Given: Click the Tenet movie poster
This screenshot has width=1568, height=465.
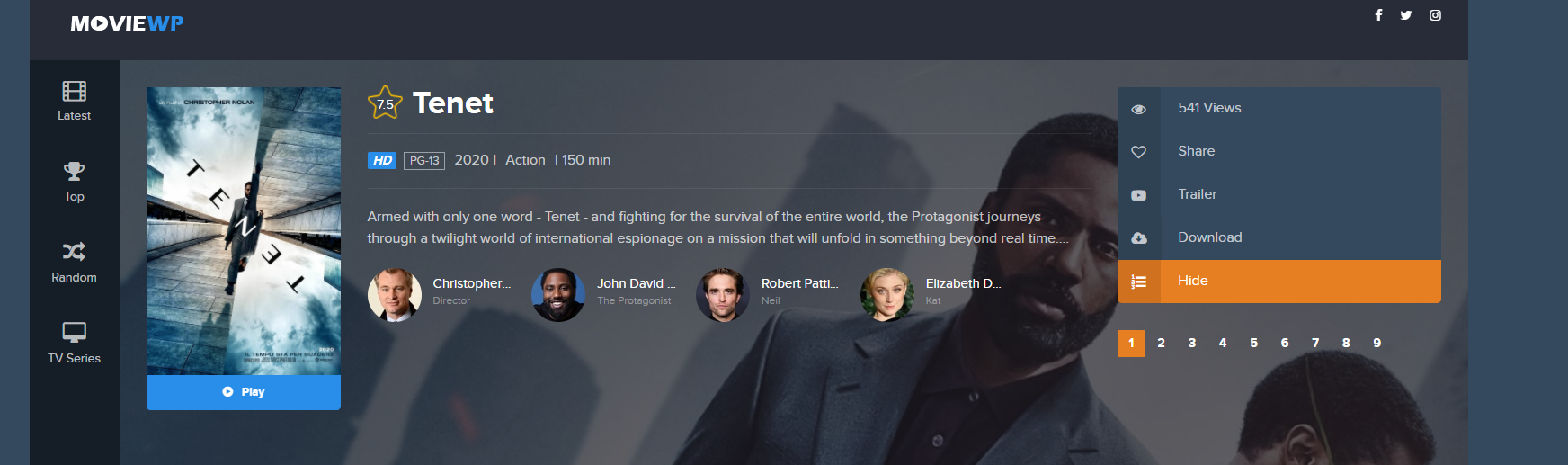Looking at the screenshot, I should tap(244, 231).
